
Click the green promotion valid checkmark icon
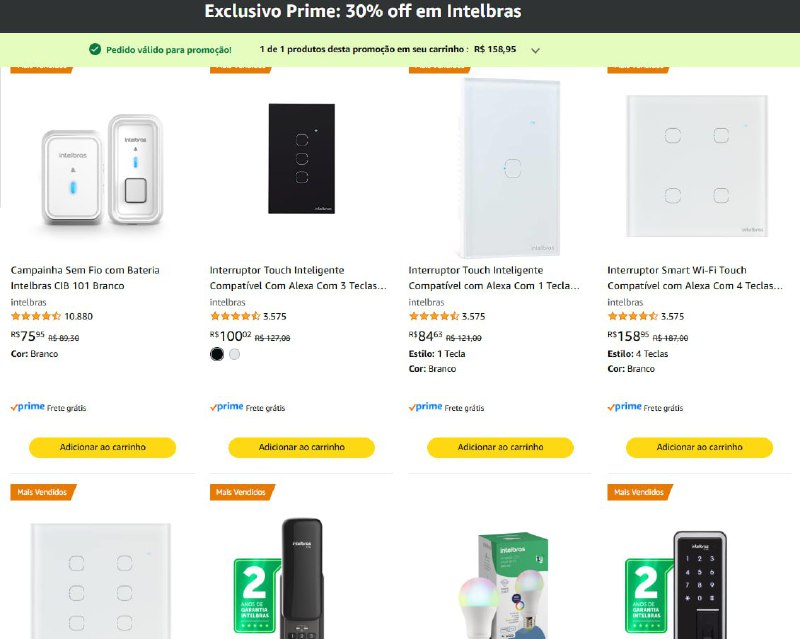point(95,49)
